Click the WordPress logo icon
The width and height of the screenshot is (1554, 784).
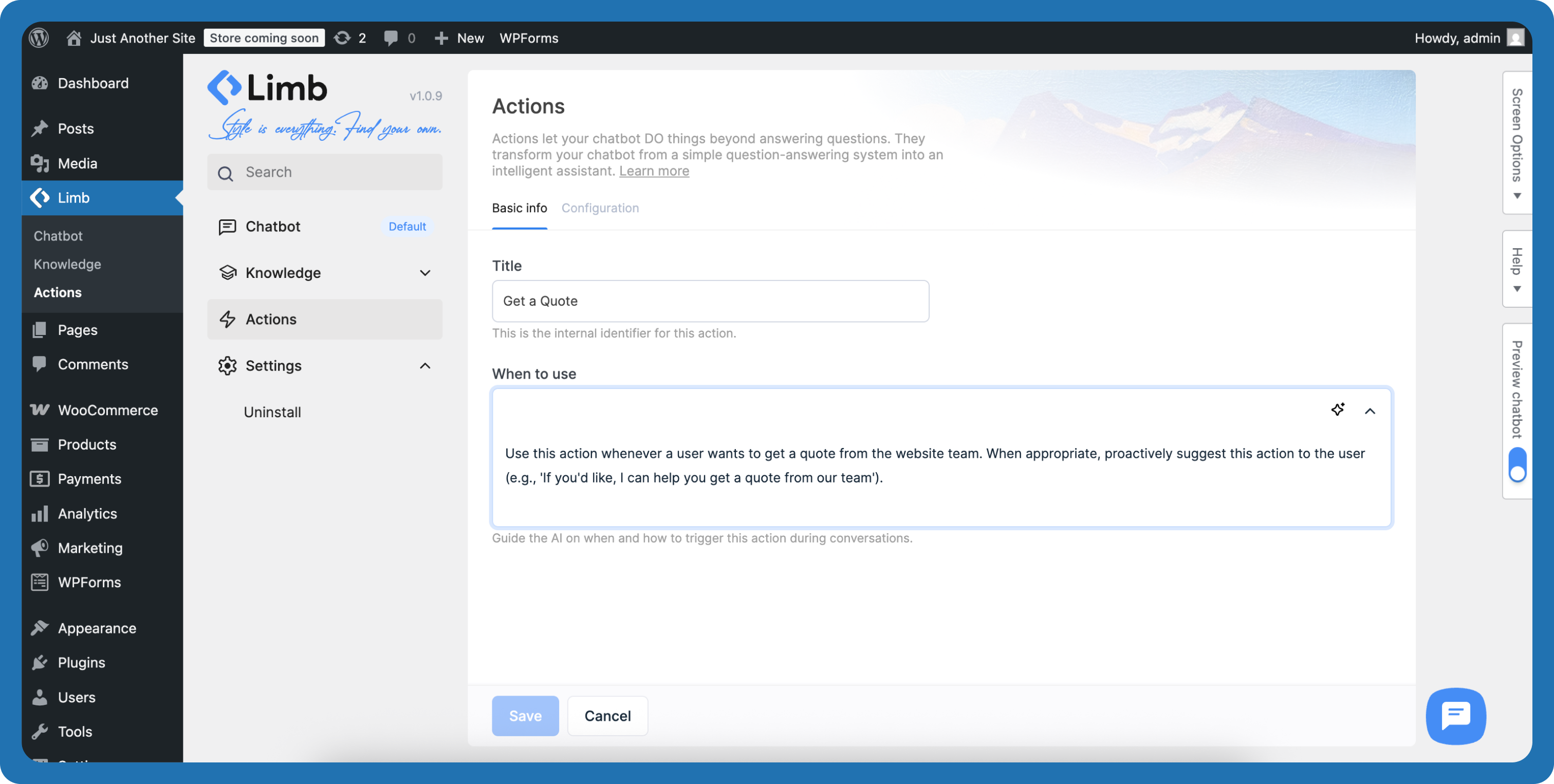[39, 38]
